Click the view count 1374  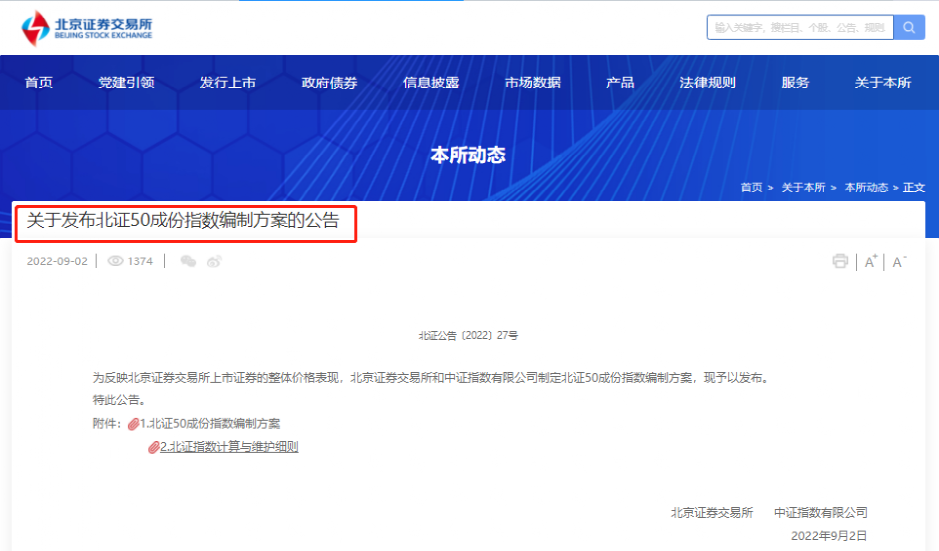click(140, 261)
